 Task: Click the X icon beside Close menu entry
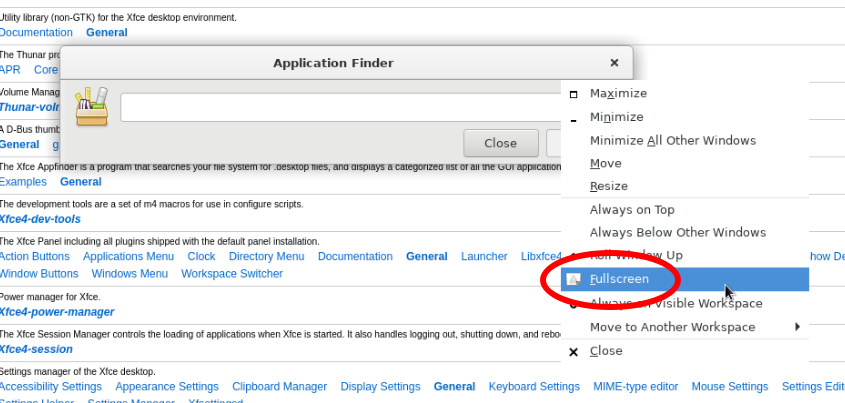pyautogui.click(x=573, y=352)
